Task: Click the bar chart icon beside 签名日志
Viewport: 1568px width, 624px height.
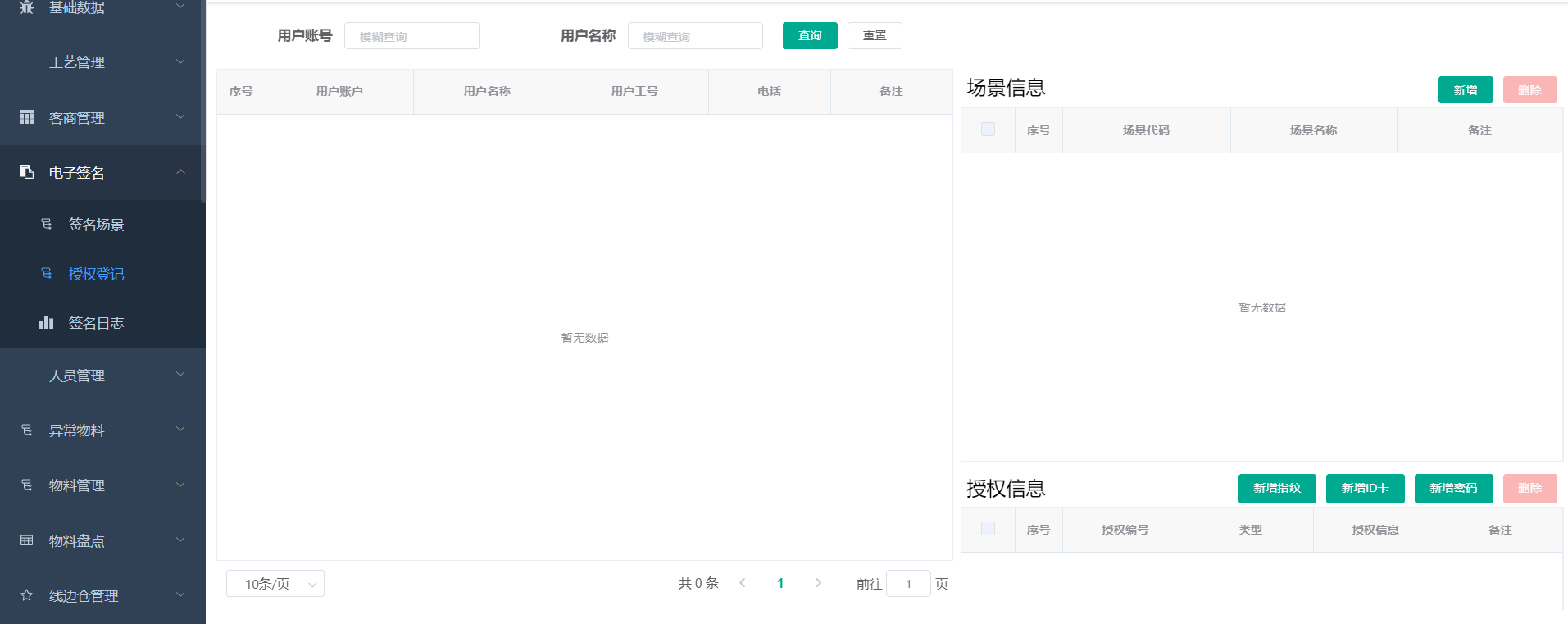Action: [46, 322]
